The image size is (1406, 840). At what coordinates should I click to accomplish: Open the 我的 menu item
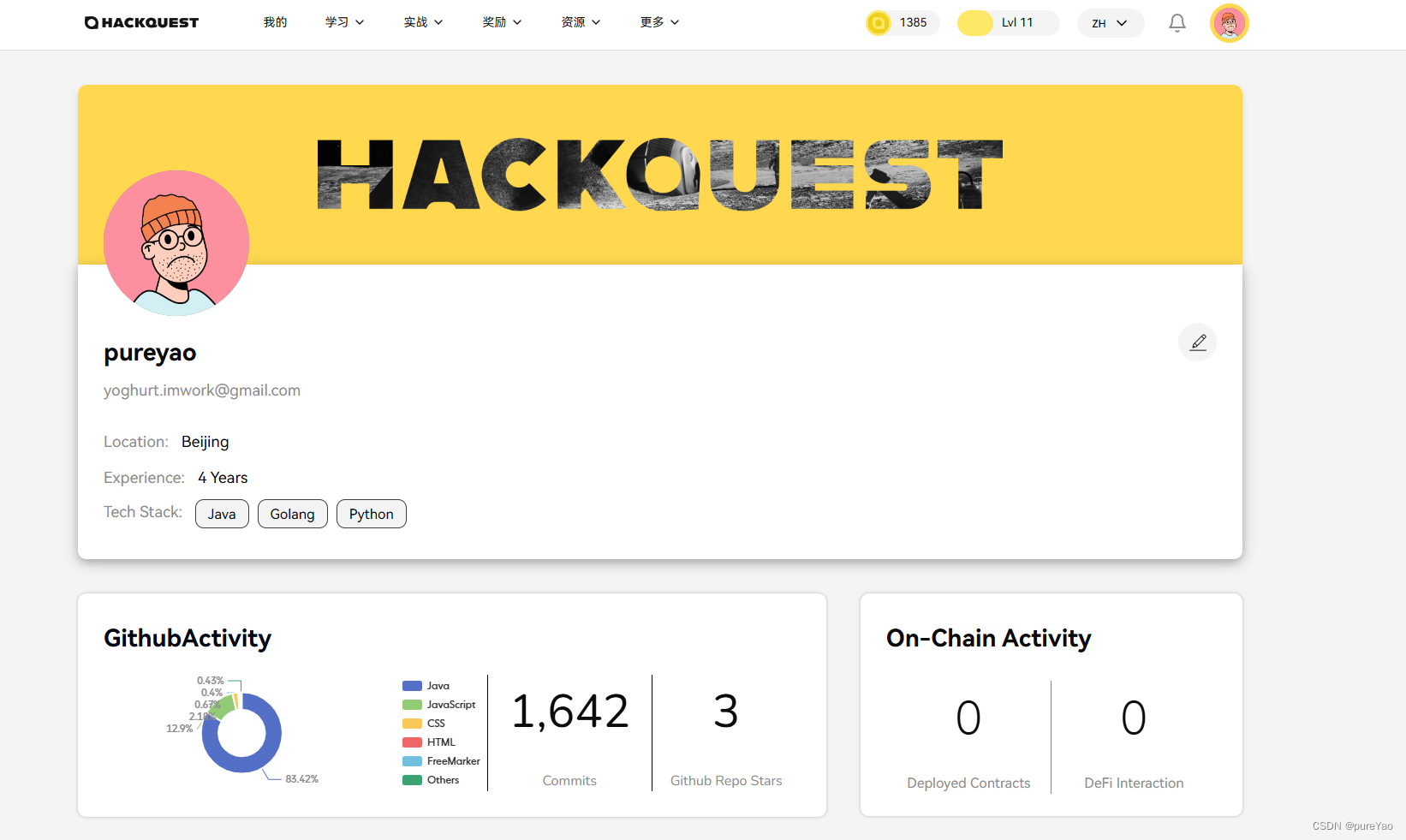point(275,22)
